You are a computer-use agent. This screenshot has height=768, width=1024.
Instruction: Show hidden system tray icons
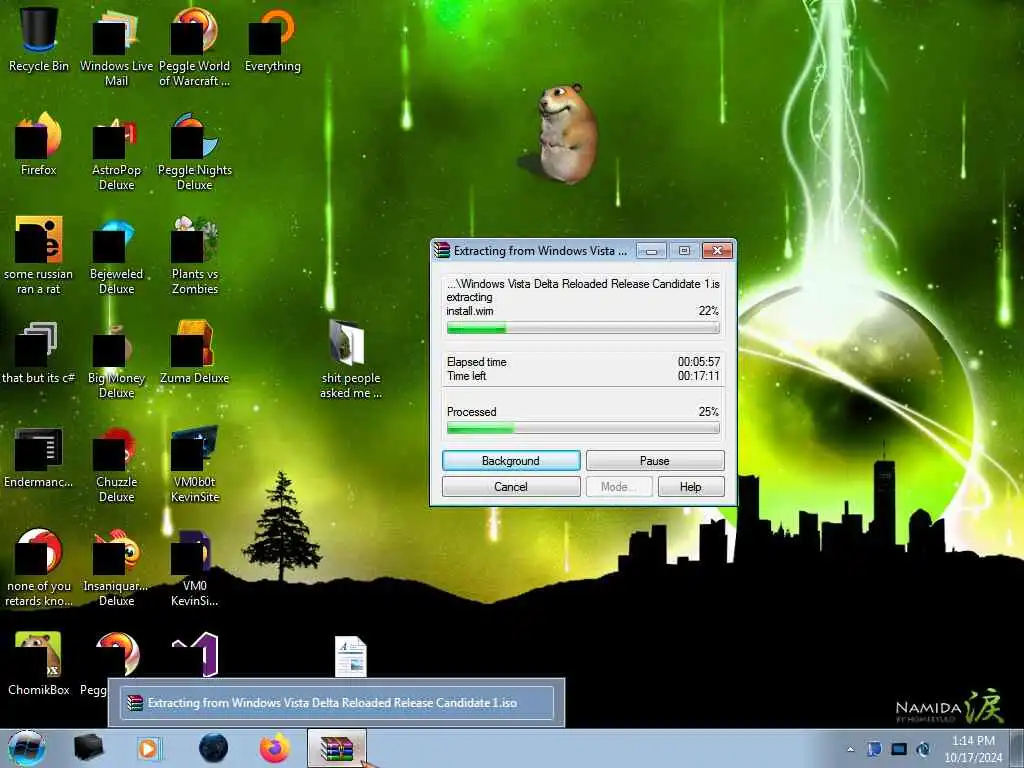click(x=850, y=750)
